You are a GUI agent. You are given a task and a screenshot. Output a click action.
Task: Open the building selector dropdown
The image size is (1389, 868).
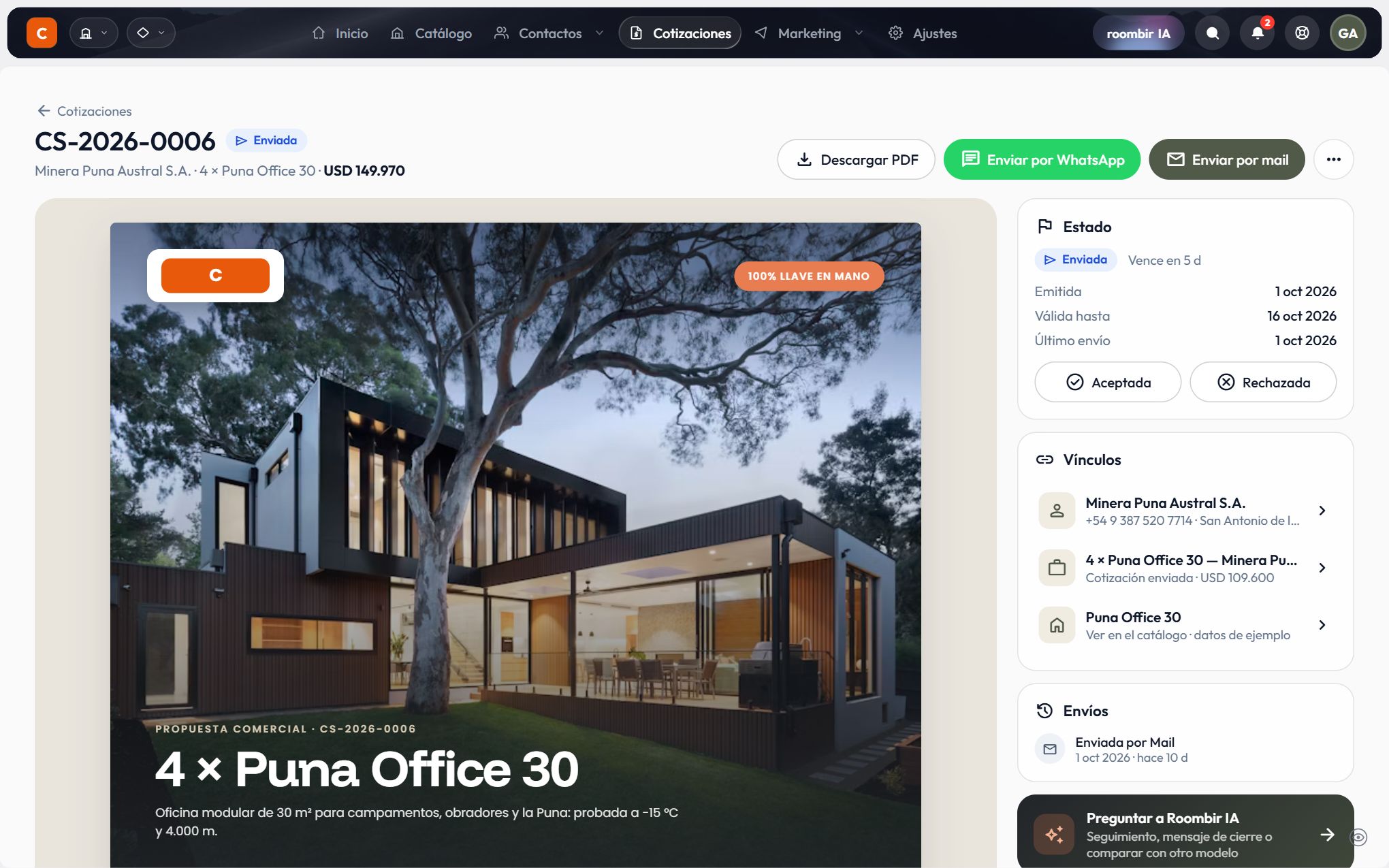pyautogui.click(x=93, y=33)
